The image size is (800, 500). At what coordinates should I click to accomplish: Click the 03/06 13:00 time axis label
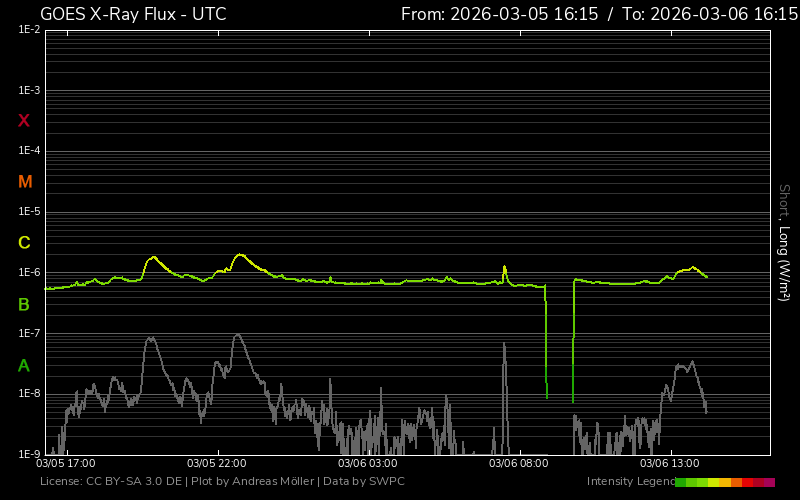(669, 464)
